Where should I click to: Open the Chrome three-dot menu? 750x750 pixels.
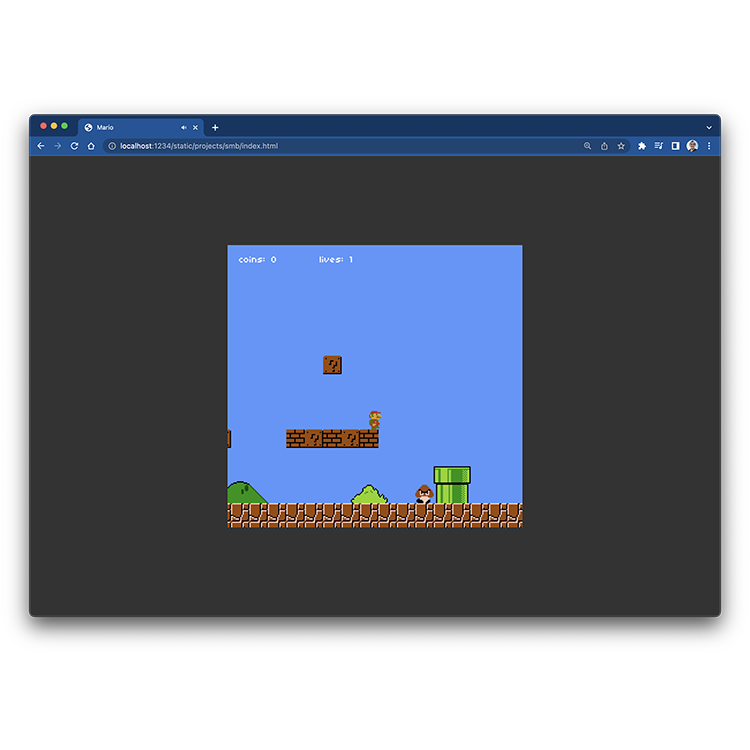[709, 146]
